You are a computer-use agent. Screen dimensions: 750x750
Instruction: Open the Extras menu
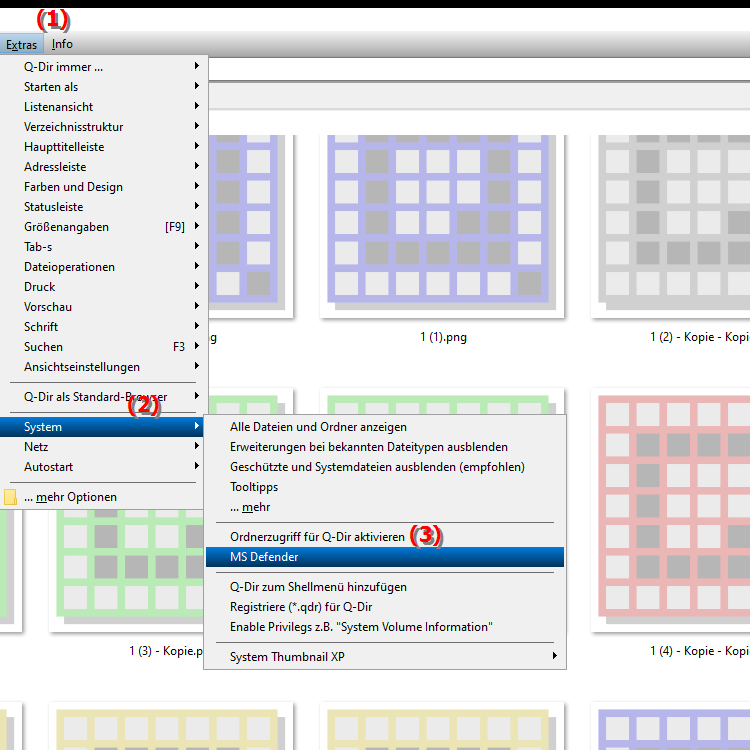click(22, 44)
